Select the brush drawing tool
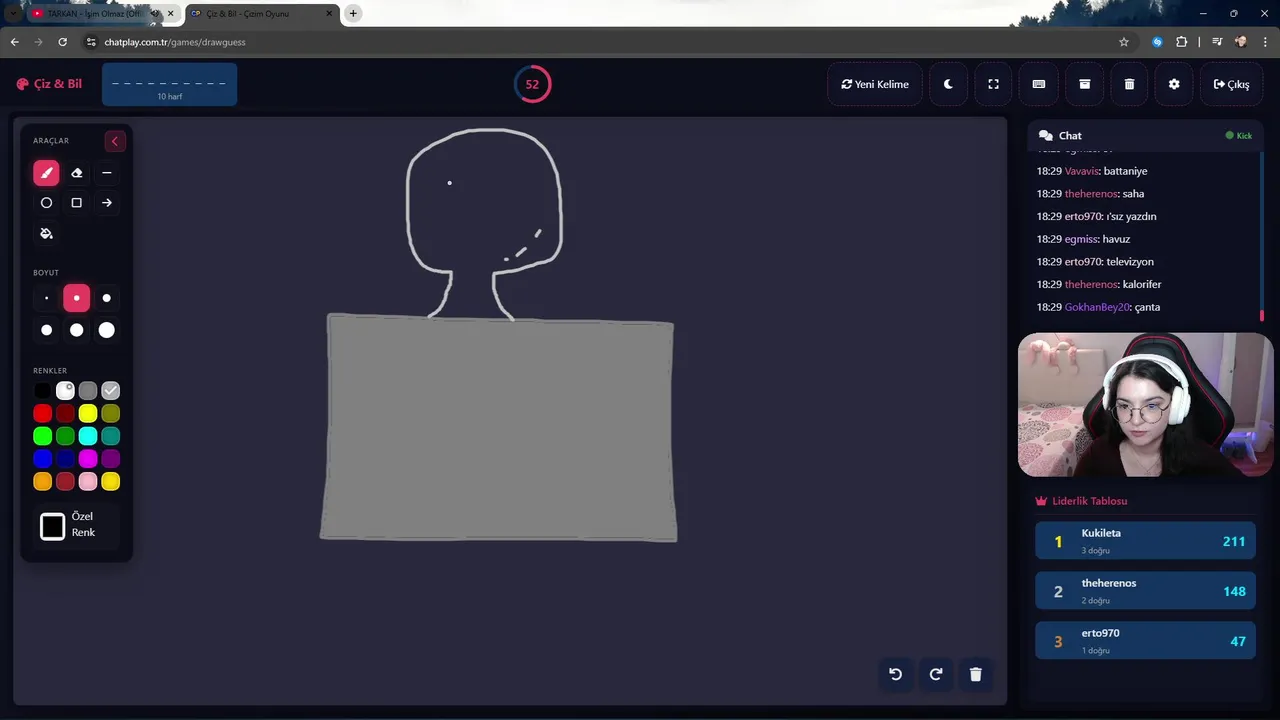This screenshot has height=720, width=1280. pos(46,173)
